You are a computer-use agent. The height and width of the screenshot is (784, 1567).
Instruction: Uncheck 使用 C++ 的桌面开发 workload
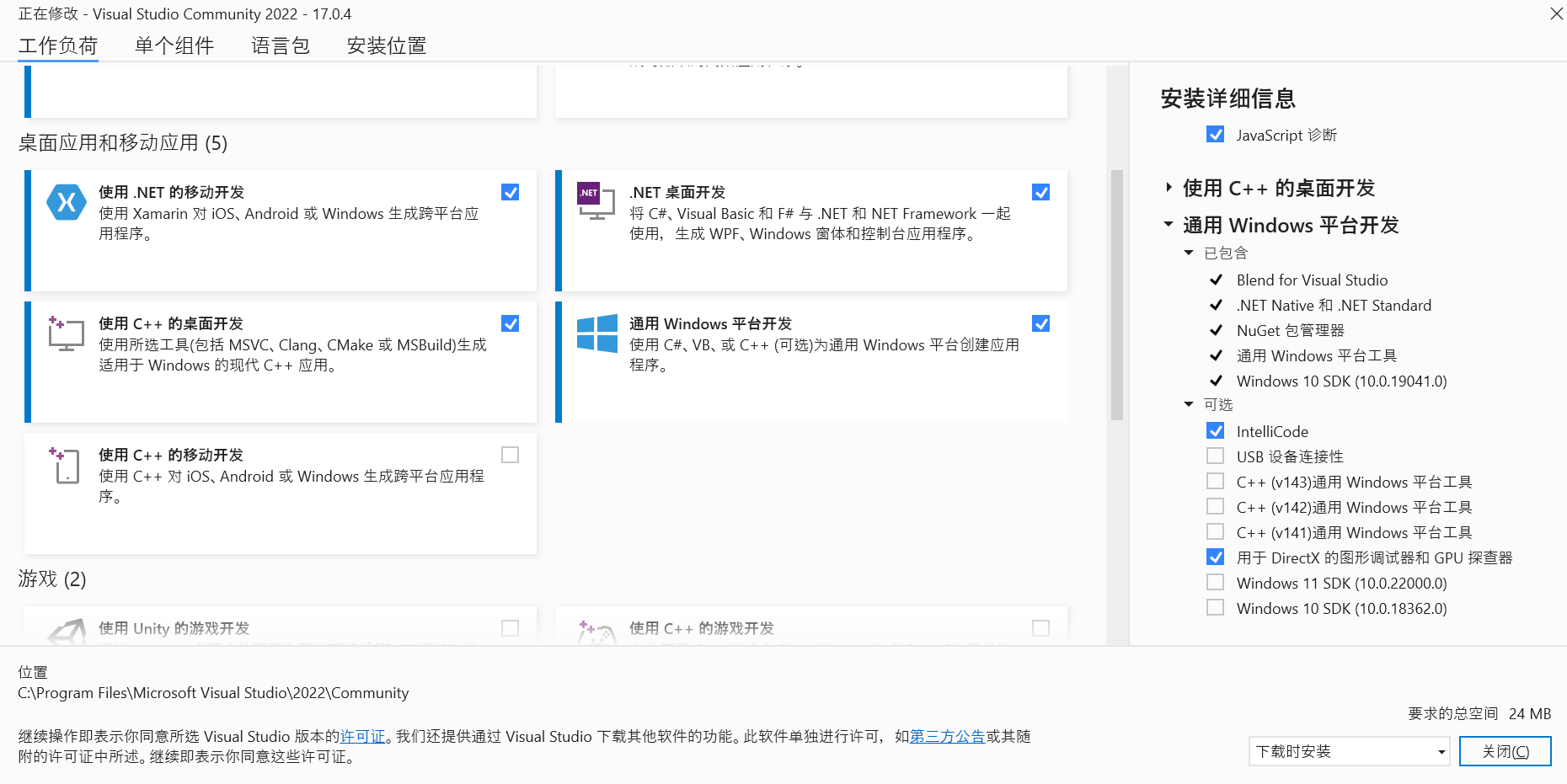tap(511, 323)
